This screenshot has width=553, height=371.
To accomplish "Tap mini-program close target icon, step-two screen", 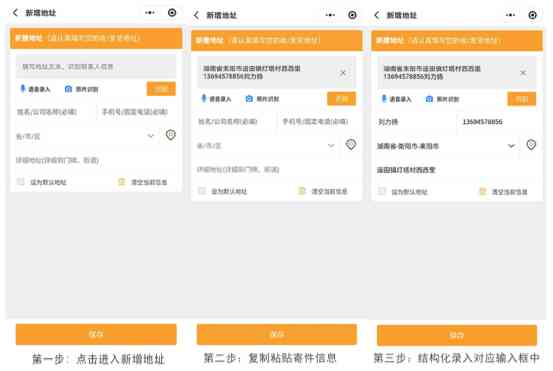I will 352,15.
